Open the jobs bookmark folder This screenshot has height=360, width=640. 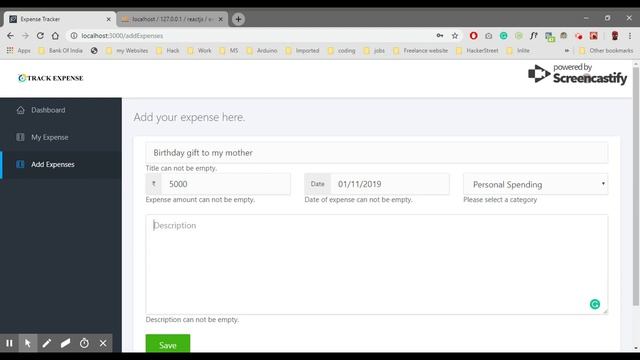pos(374,51)
